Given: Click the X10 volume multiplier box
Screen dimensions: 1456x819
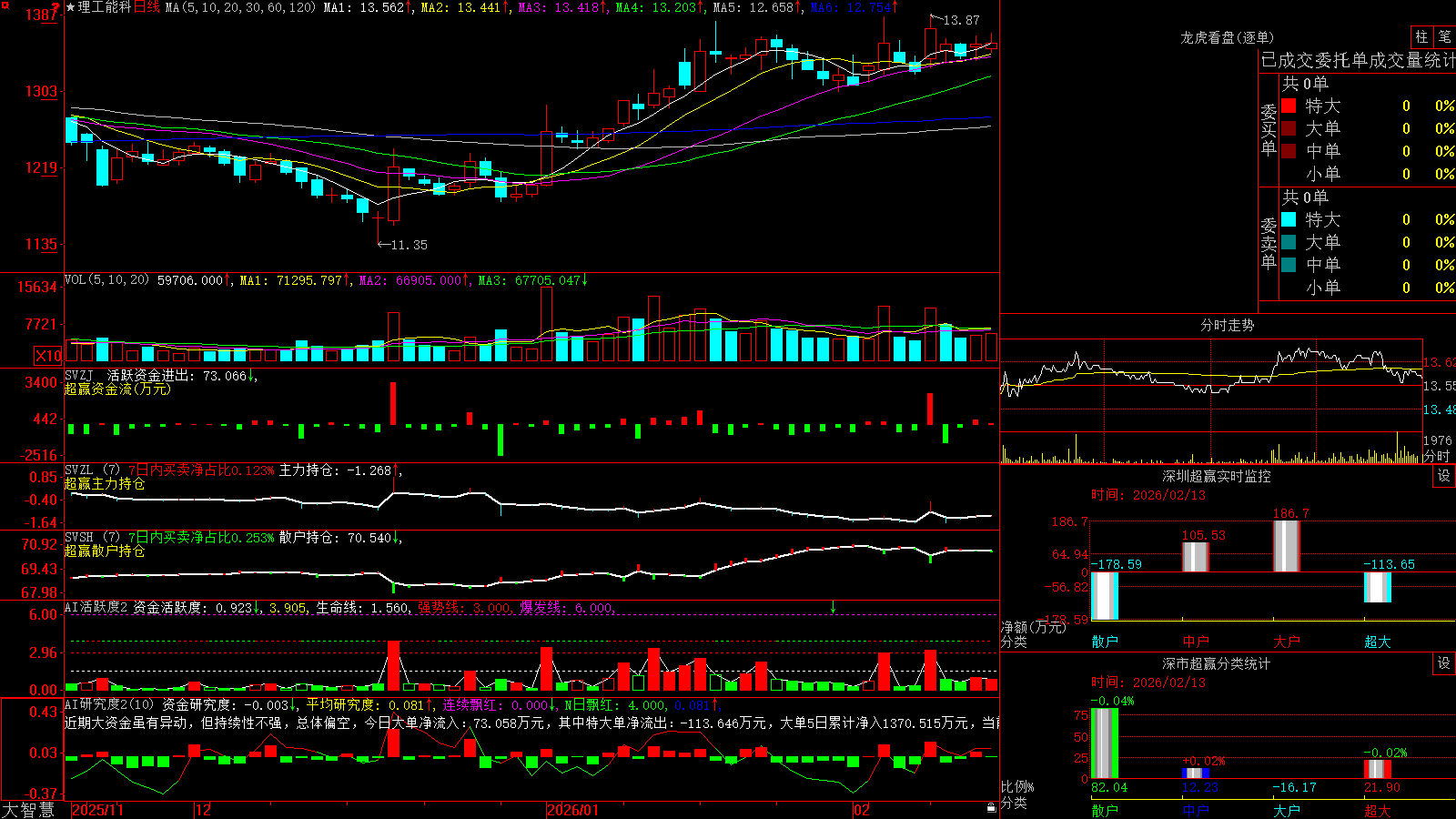Looking at the screenshot, I should (x=48, y=356).
